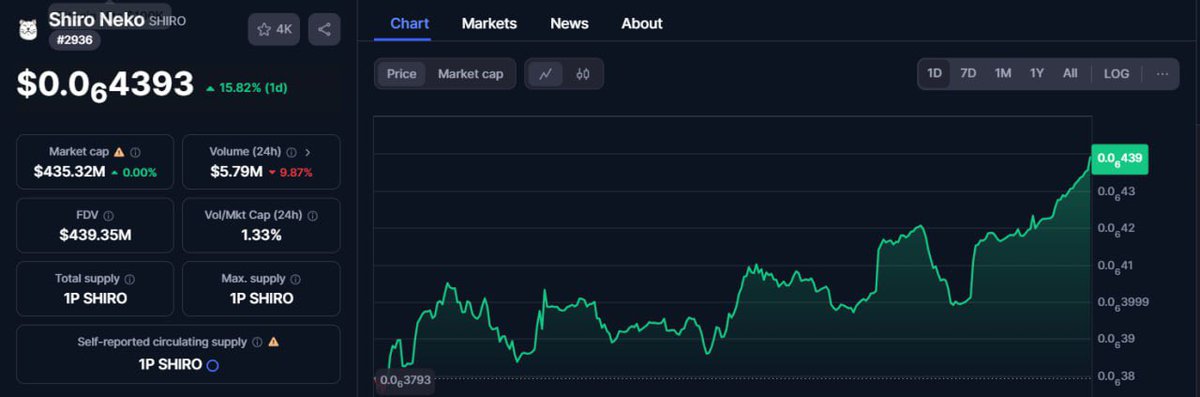
Task: Click the $439.35M FDV value
Action: (95, 235)
